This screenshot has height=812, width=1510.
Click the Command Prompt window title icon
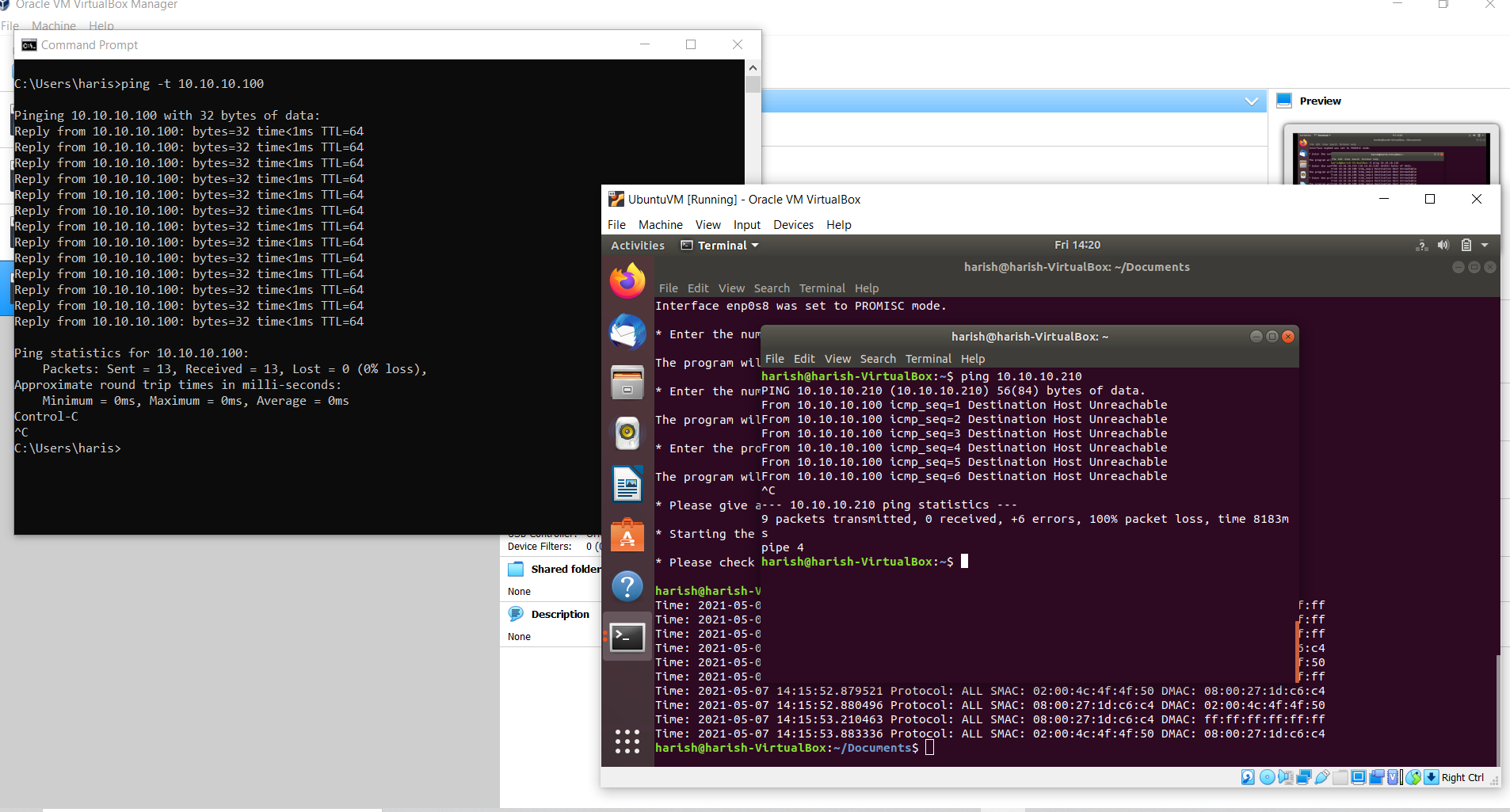[29, 45]
